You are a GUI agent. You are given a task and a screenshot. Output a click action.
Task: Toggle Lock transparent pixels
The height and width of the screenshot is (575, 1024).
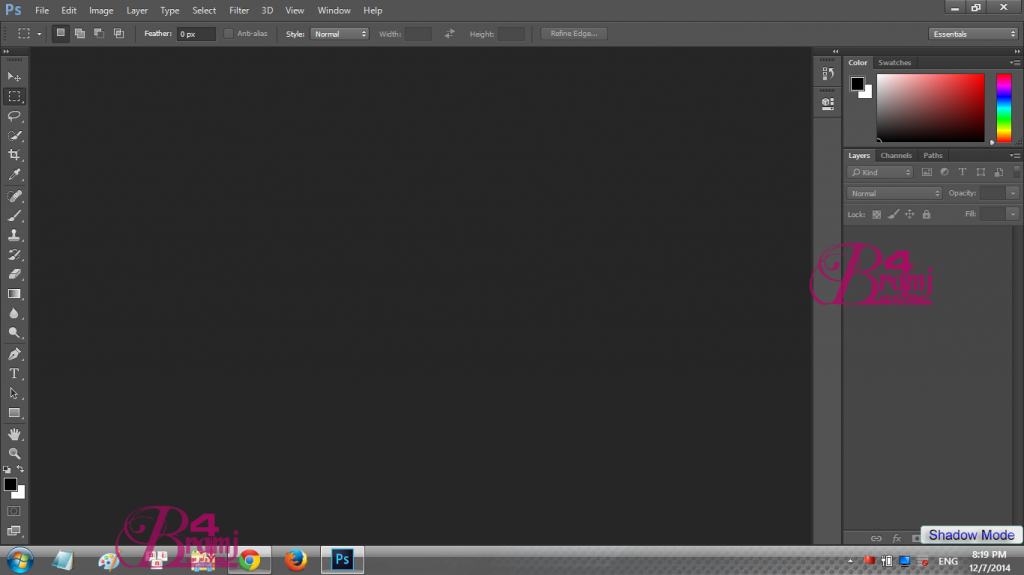[876, 214]
